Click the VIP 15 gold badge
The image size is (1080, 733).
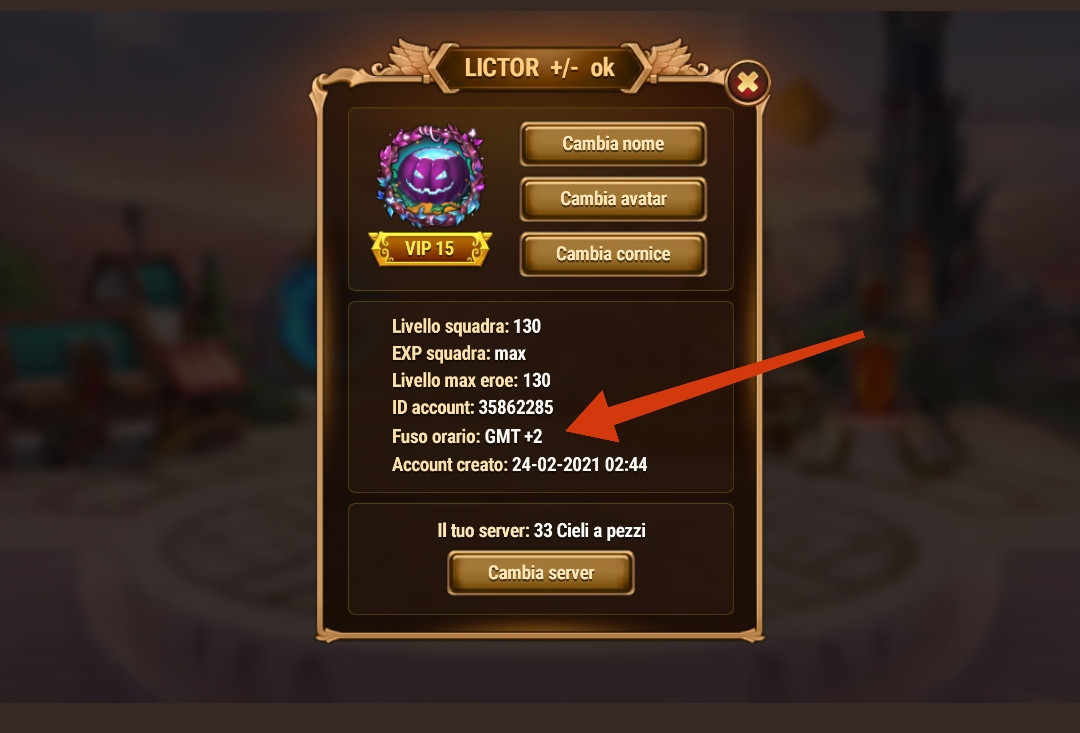coord(430,248)
